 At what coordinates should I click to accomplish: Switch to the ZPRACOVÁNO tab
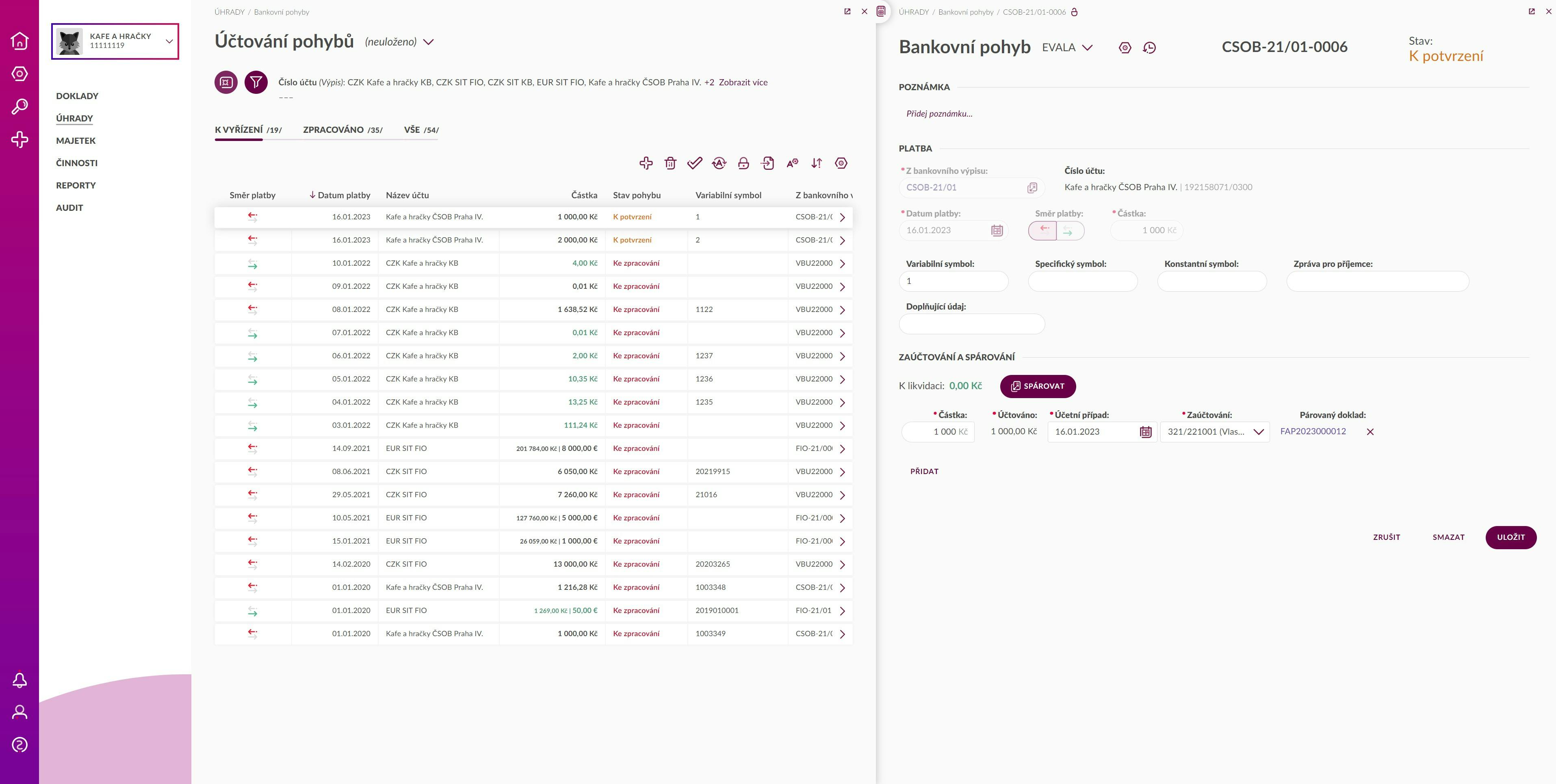point(342,130)
